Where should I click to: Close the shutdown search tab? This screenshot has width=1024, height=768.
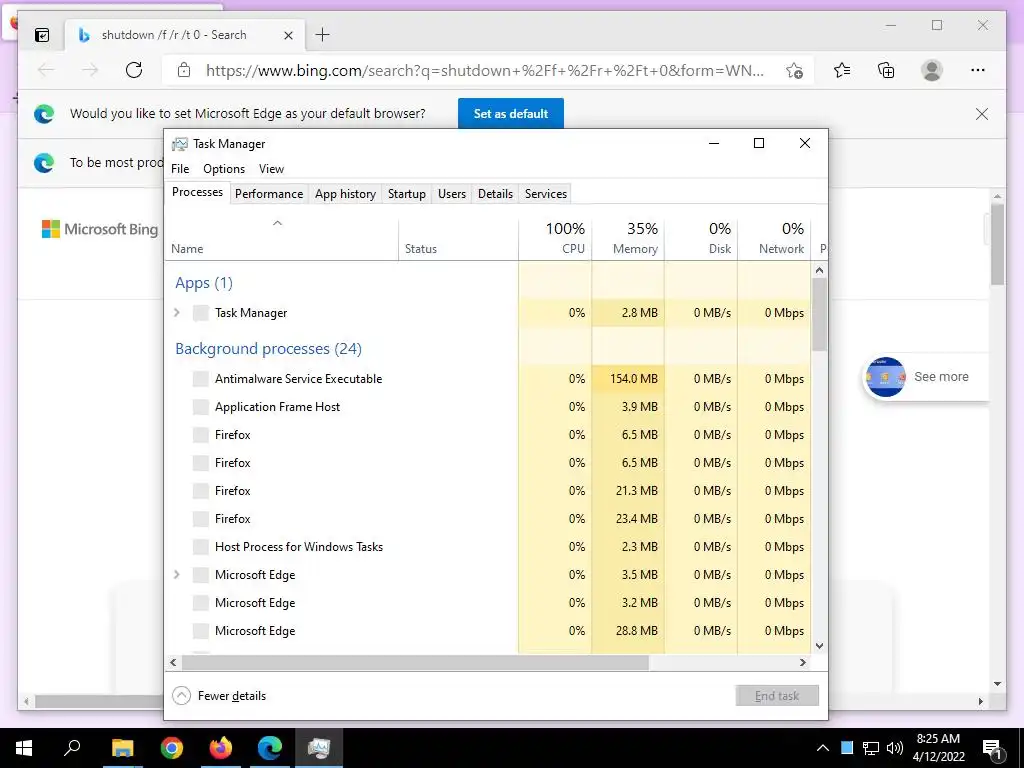[288, 35]
